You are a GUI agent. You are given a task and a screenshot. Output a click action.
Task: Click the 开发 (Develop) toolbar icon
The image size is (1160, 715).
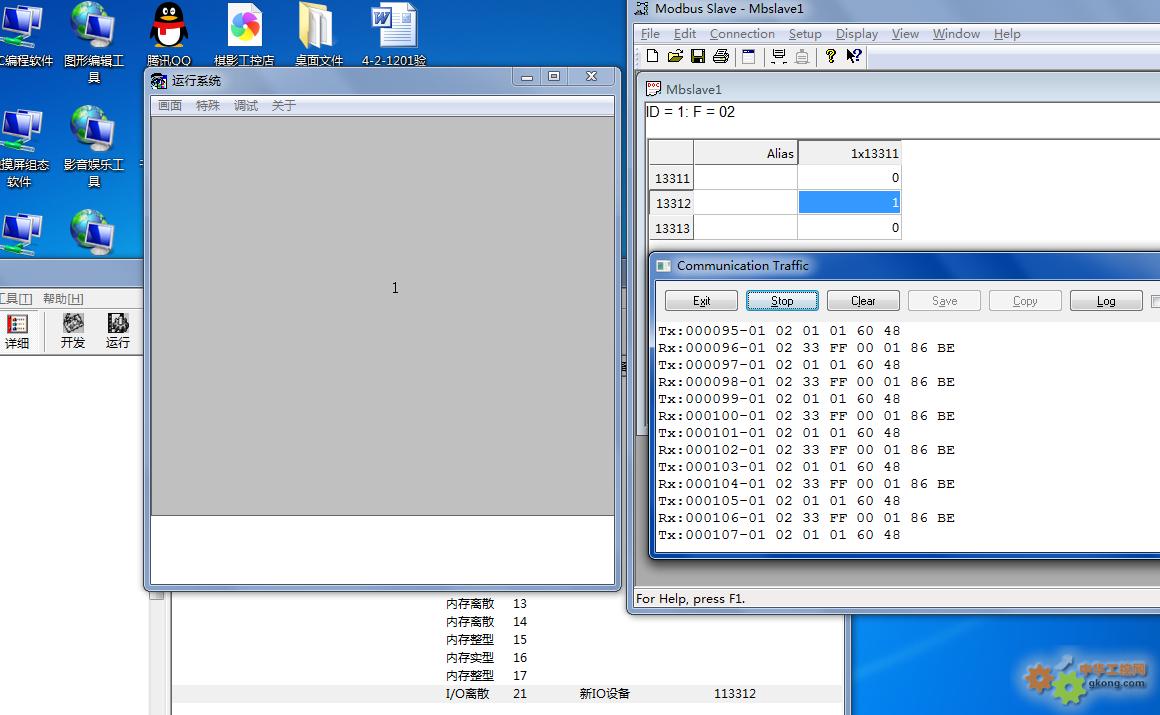[x=73, y=331]
